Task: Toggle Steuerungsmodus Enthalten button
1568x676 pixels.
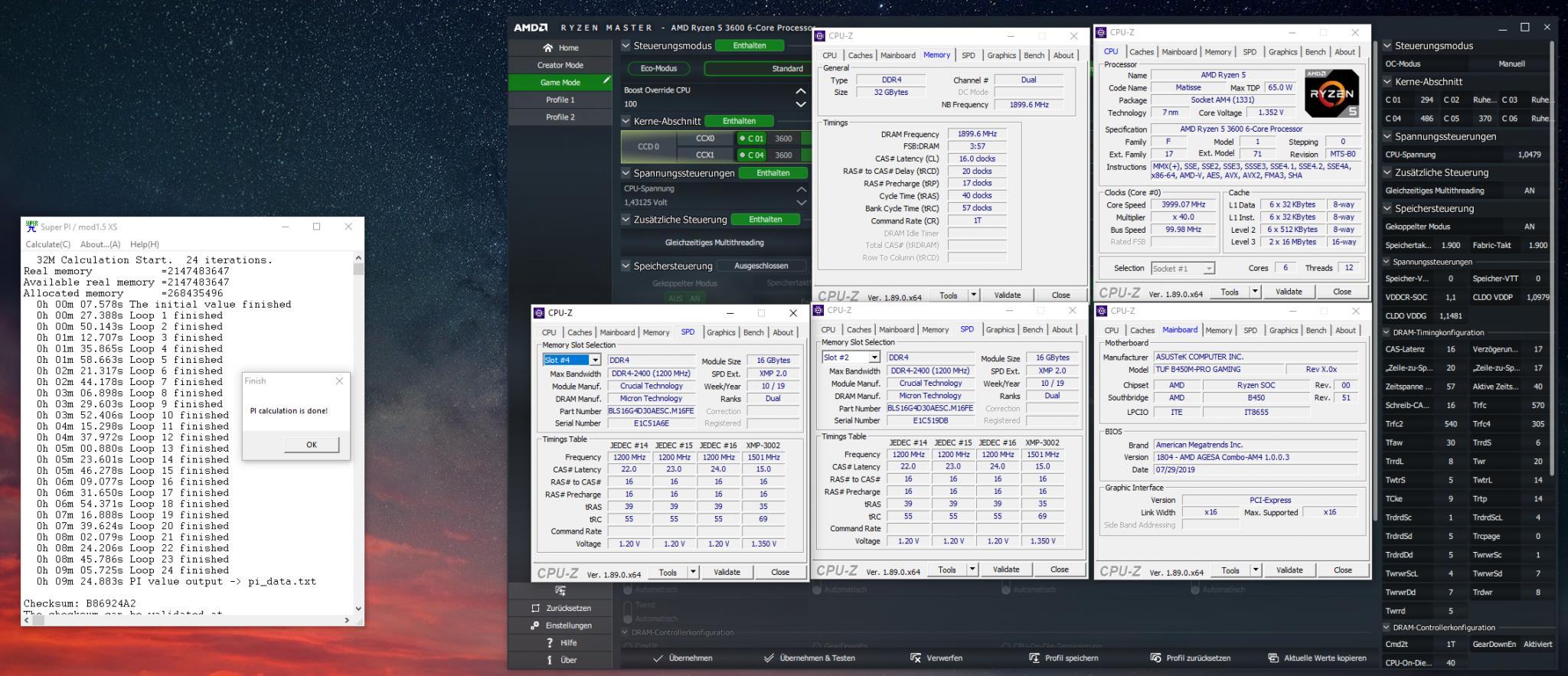Action: (749, 45)
